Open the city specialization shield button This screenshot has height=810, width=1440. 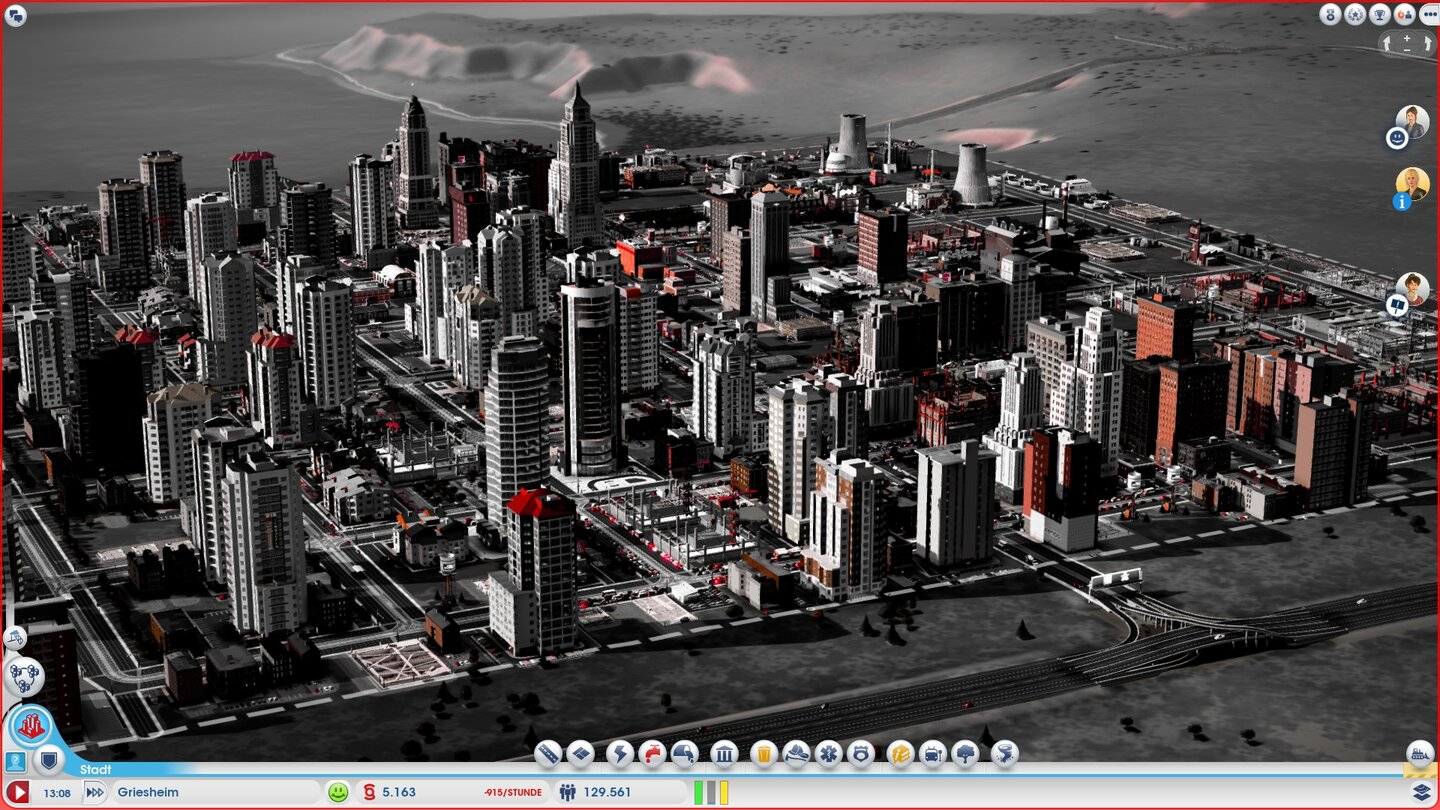pos(49,762)
